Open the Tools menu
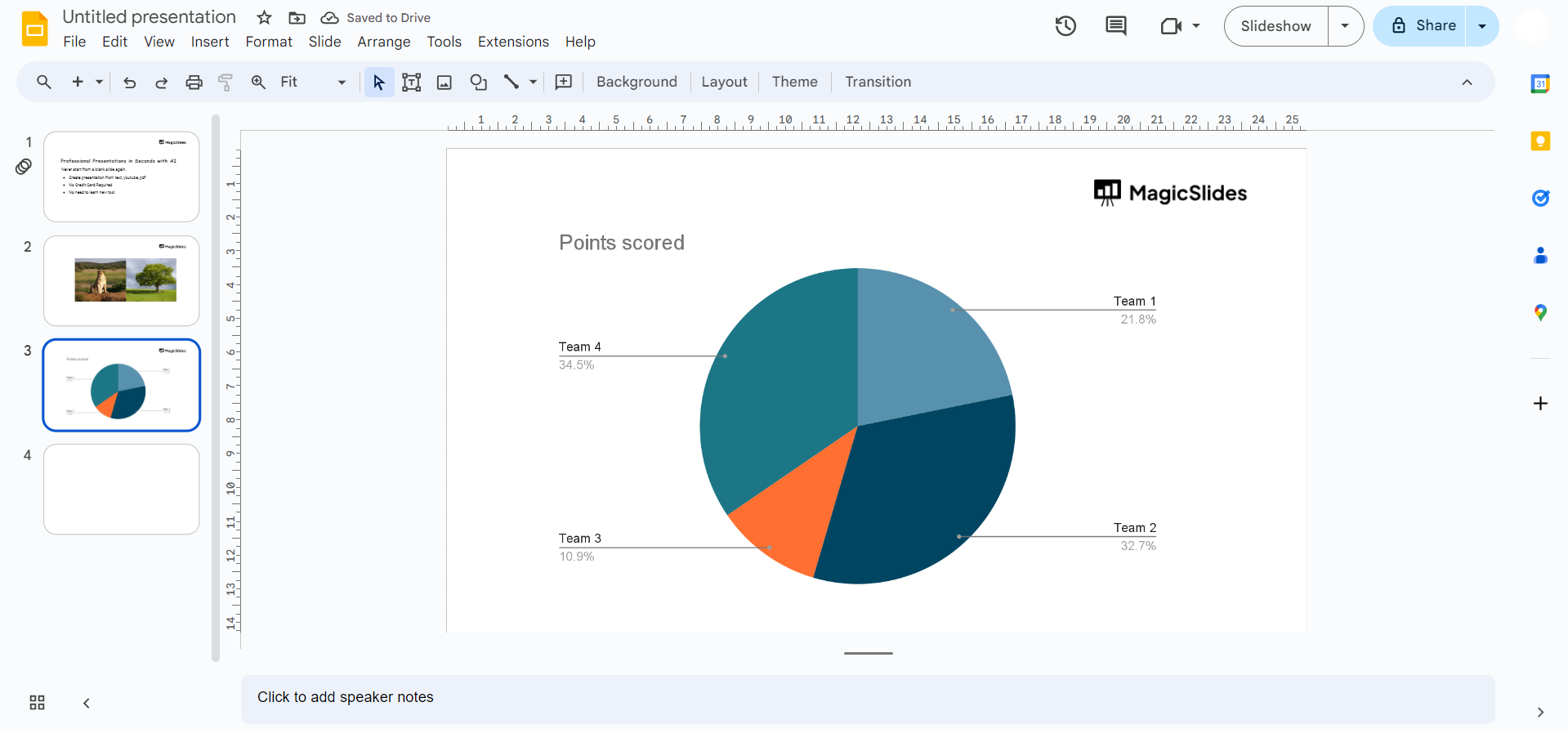This screenshot has height=729, width=1568. pyautogui.click(x=444, y=42)
